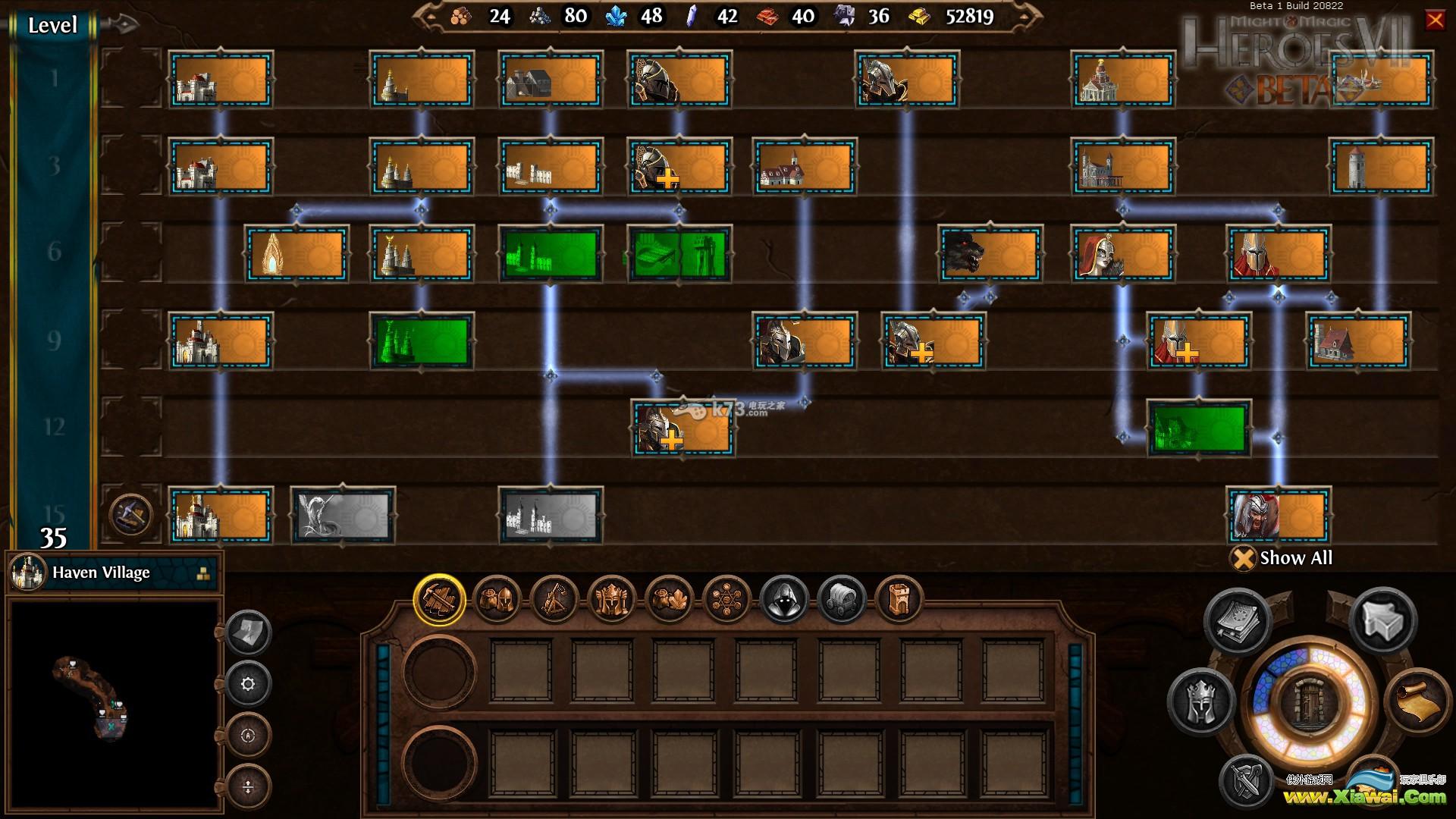Select the level 3 helmet with plus upgrade tile
The height and width of the screenshot is (819, 1456).
pyautogui.click(x=679, y=167)
